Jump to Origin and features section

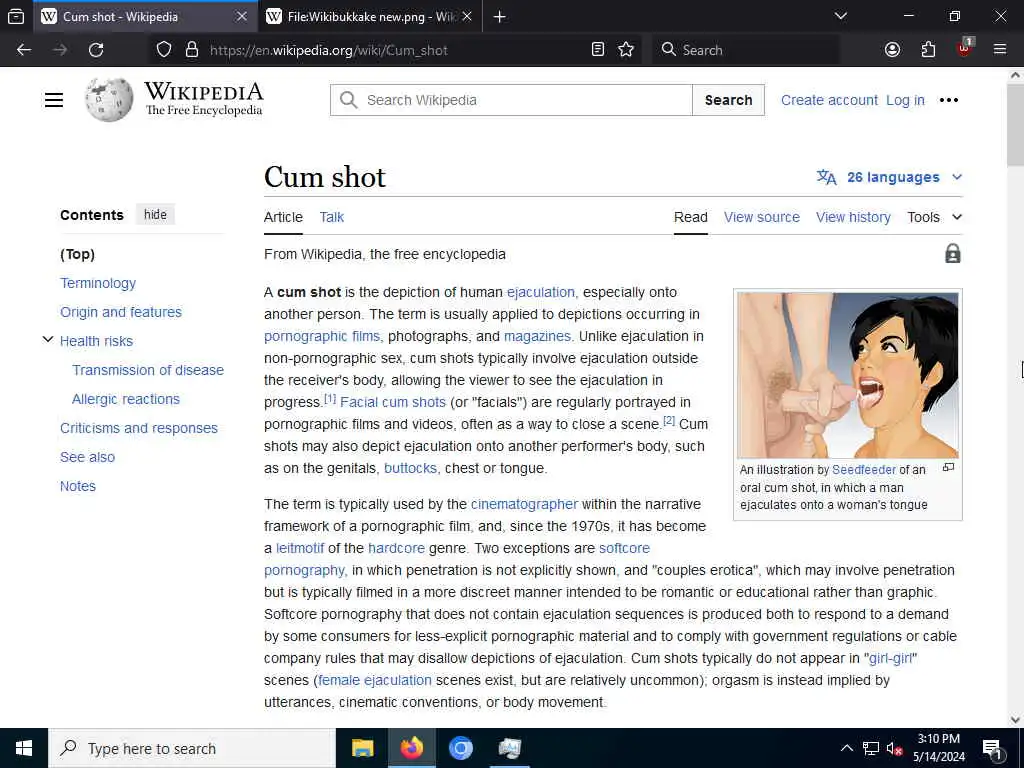tap(121, 312)
